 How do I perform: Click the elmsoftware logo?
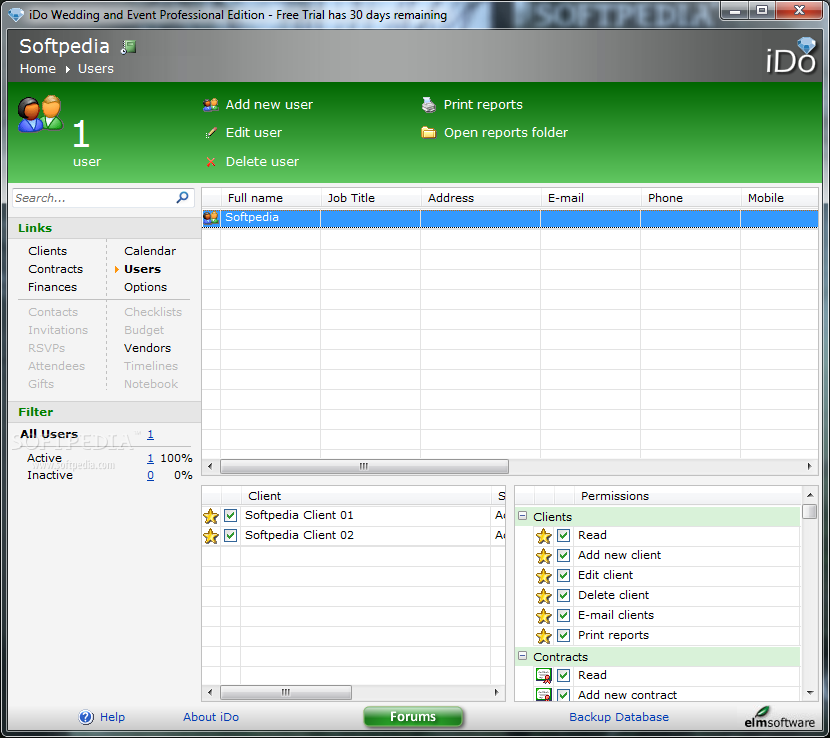pyautogui.click(x=779, y=718)
